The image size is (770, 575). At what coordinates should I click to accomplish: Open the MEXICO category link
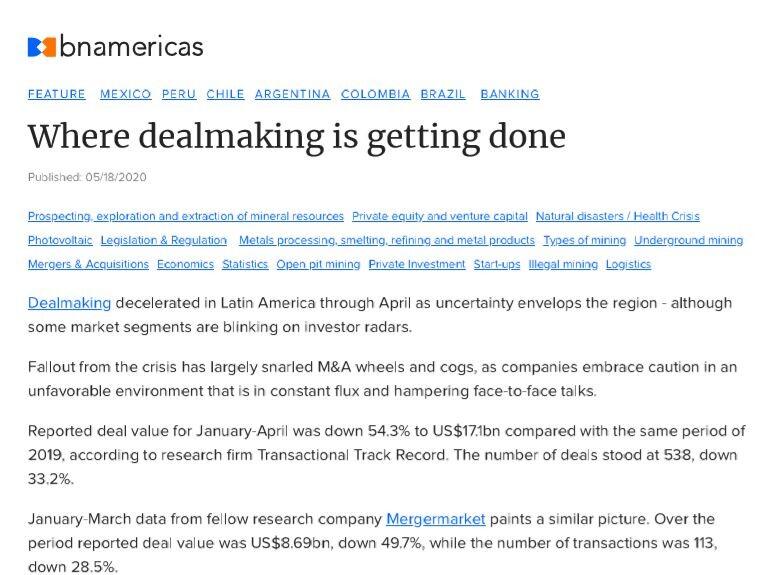coord(125,94)
